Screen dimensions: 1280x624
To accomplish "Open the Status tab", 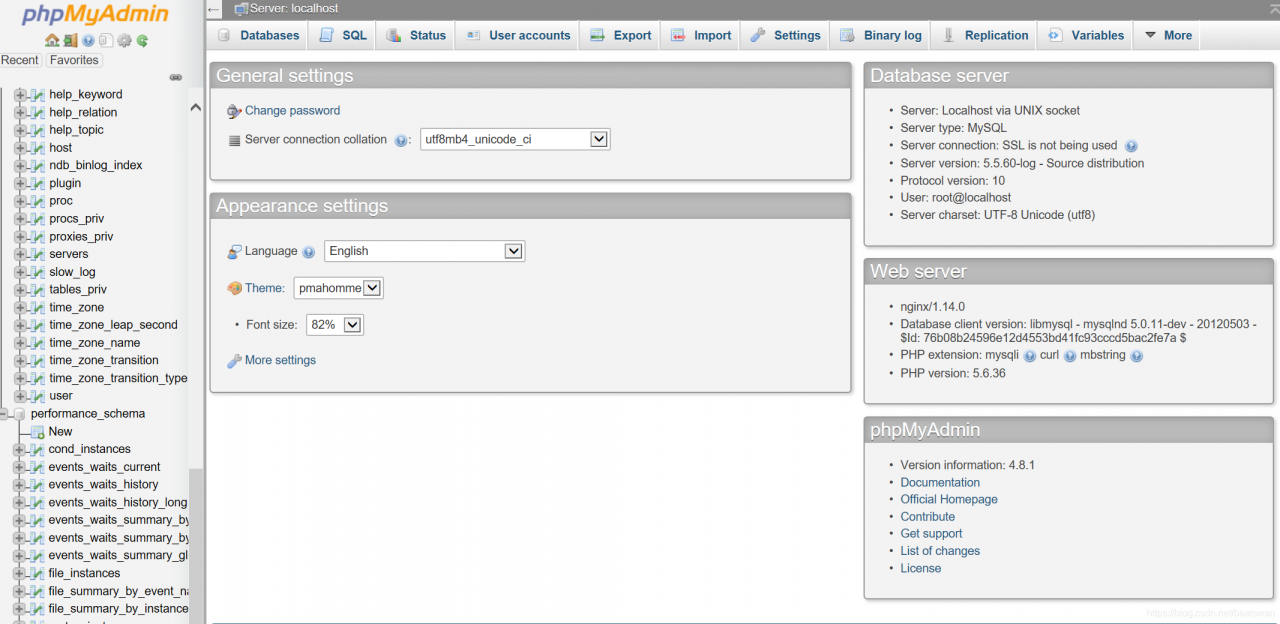I will [416, 35].
